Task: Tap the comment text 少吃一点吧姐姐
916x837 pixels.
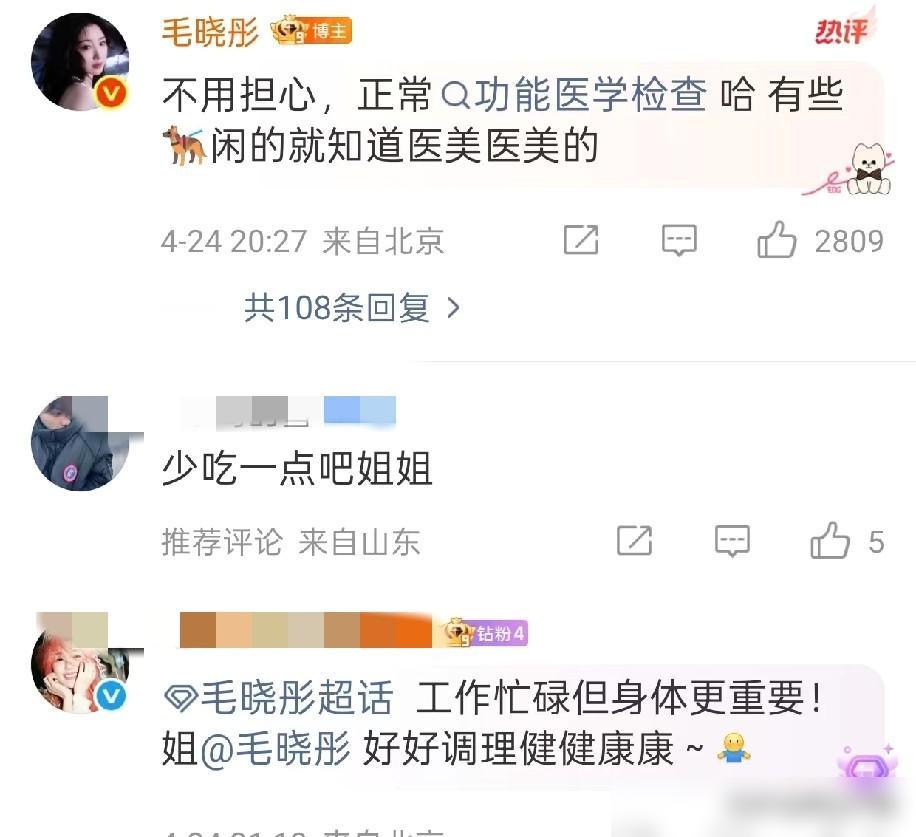Action: click(x=297, y=468)
